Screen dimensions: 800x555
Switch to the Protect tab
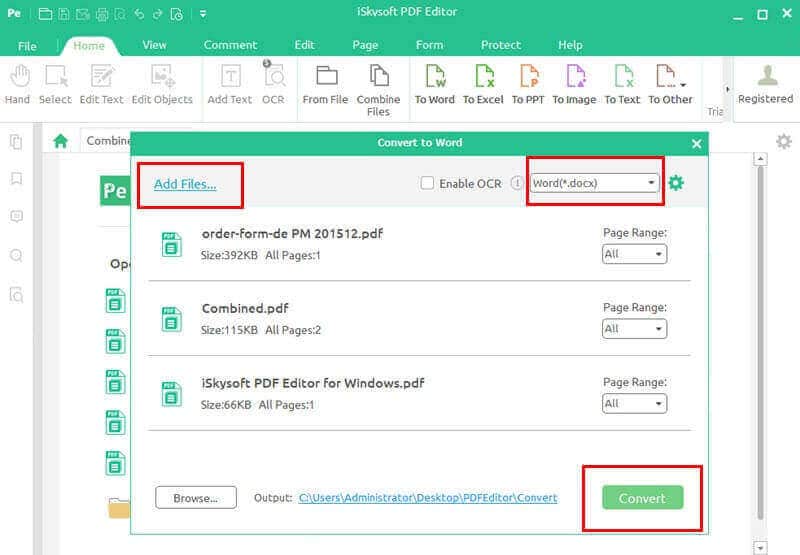[501, 45]
